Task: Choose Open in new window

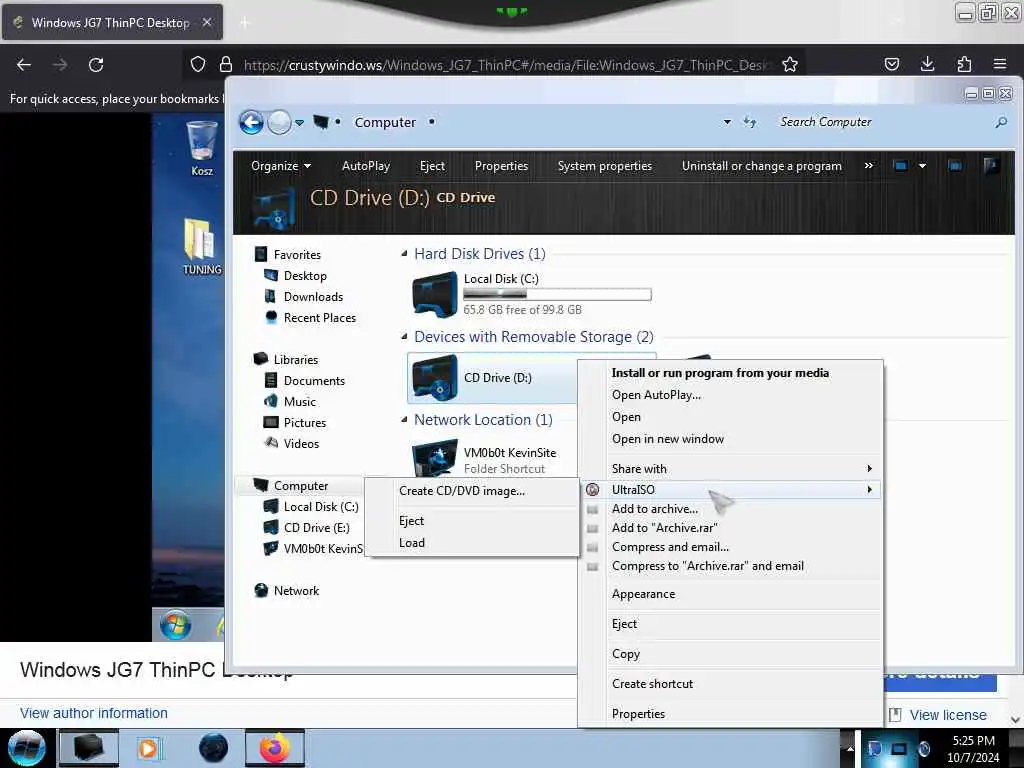Action: click(667, 439)
